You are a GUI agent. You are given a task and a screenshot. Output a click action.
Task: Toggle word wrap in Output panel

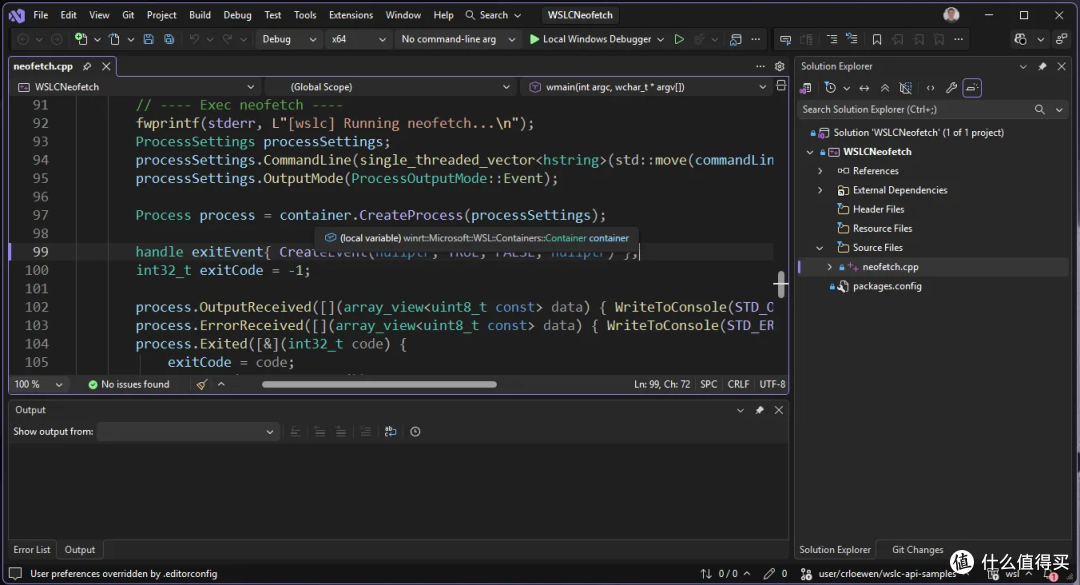(391, 431)
